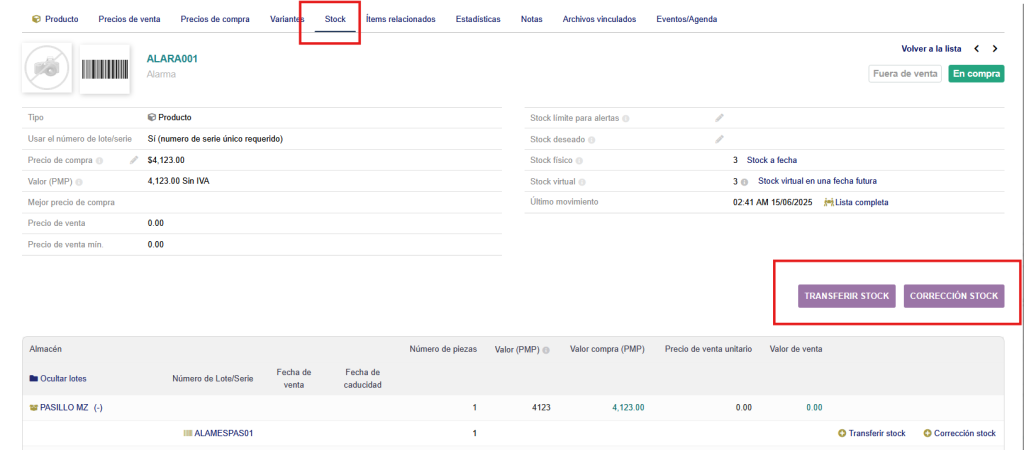Toggle the Fuera de venta status
Image resolution: width=1024 pixels, height=450 pixels.
[x=905, y=73]
